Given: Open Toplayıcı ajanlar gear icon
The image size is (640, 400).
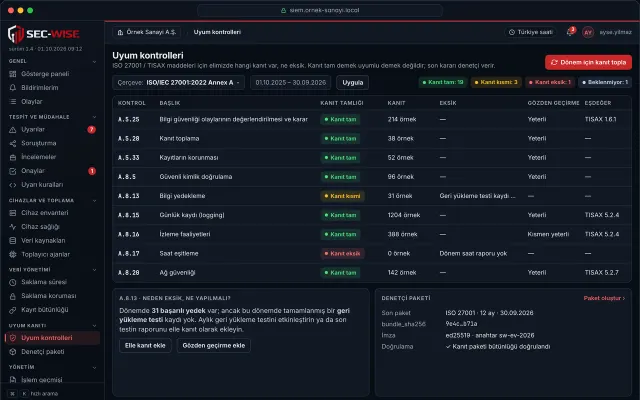Looking at the screenshot, I should point(13,255).
